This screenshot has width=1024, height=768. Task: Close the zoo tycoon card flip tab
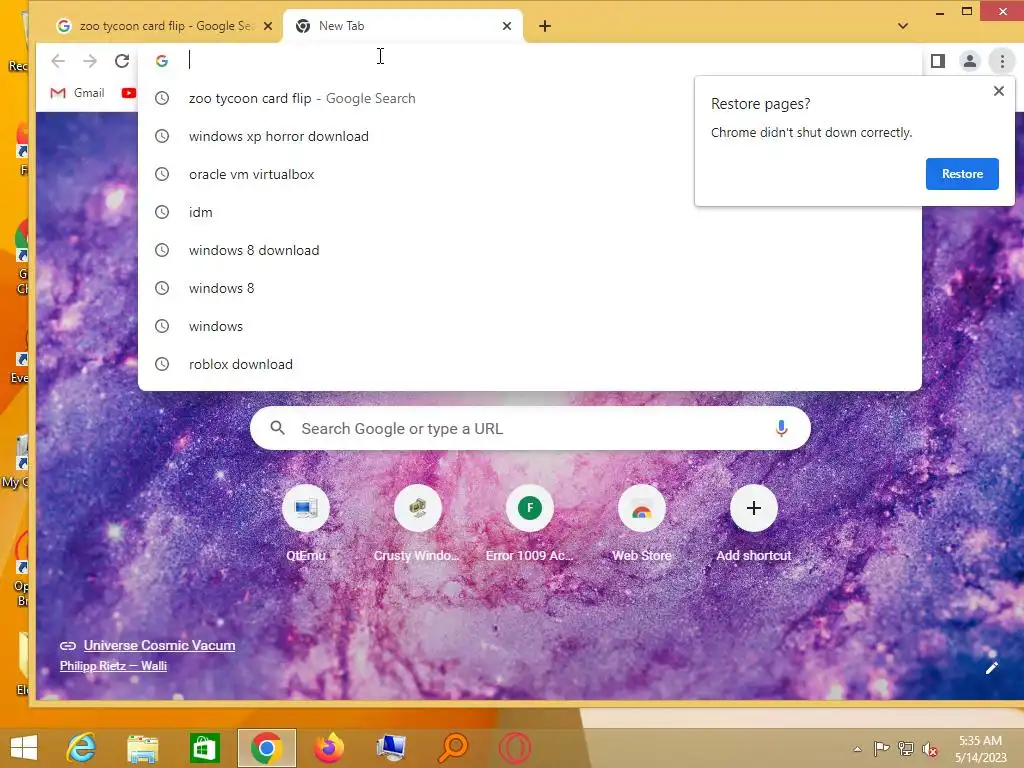(268, 26)
